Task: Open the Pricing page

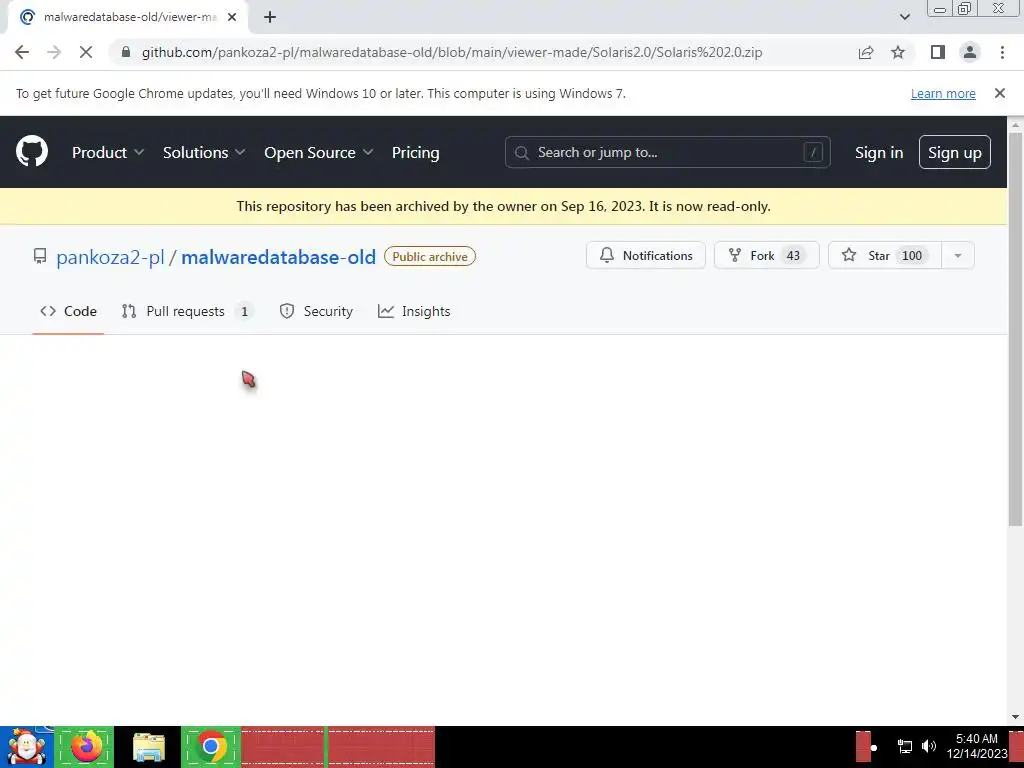Action: click(415, 152)
